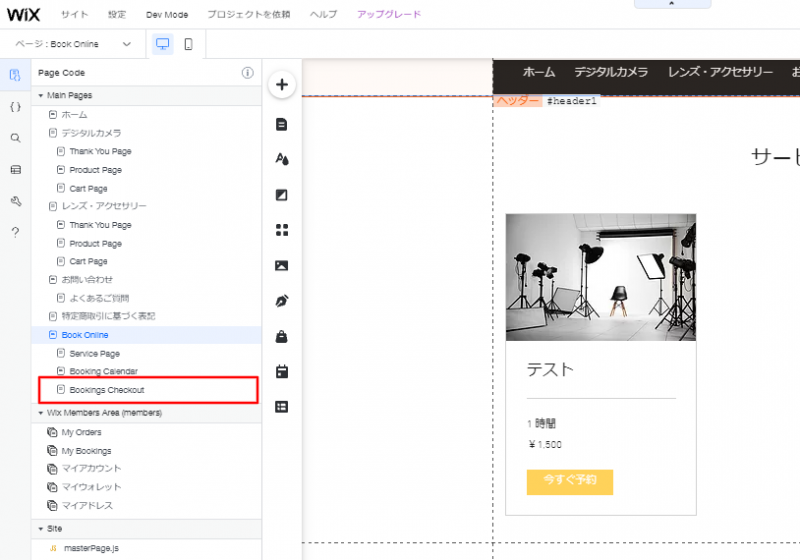Image resolution: width=800 pixels, height=560 pixels.
Task: Open the Page Background icon
Action: [x=282, y=194]
